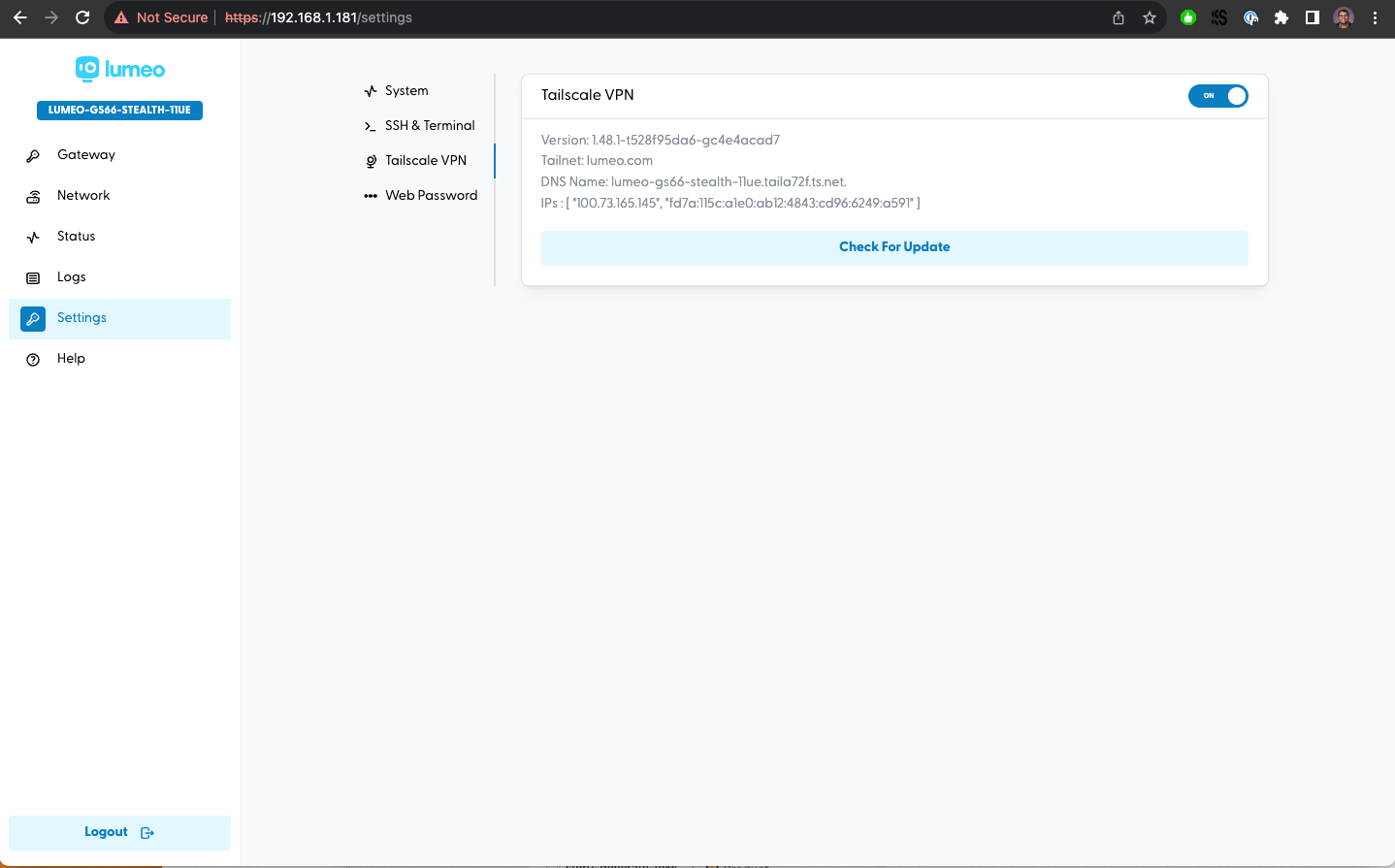Click the Logout button
The height and width of the screenshot is (868, 1395).
pos(120,832)
